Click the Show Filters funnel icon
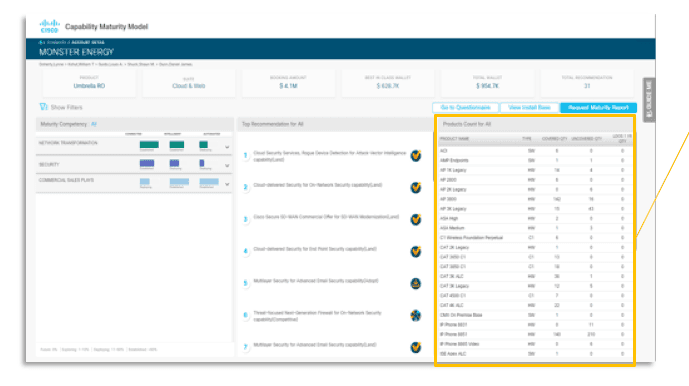This screenshot has height=386, width=689. click(x=43, y=107)
